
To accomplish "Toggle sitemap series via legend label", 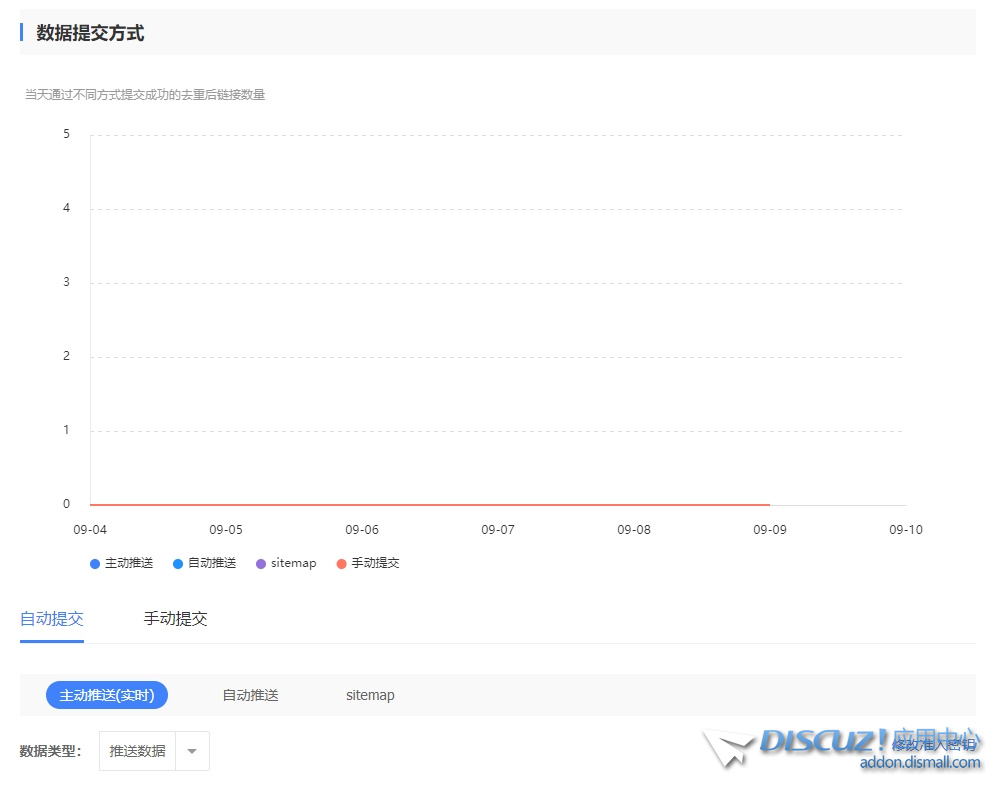I will click(x=293, y=563).
